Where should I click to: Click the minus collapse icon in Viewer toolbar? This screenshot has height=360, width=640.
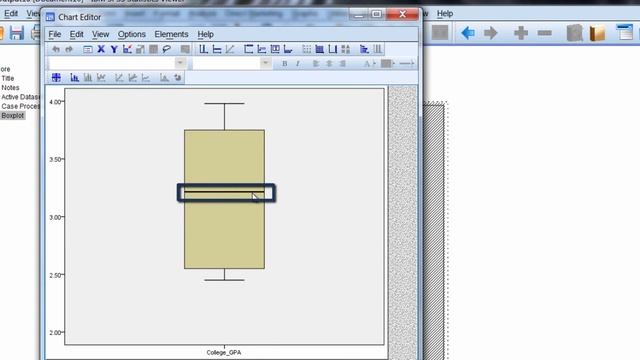coord(544,33)
